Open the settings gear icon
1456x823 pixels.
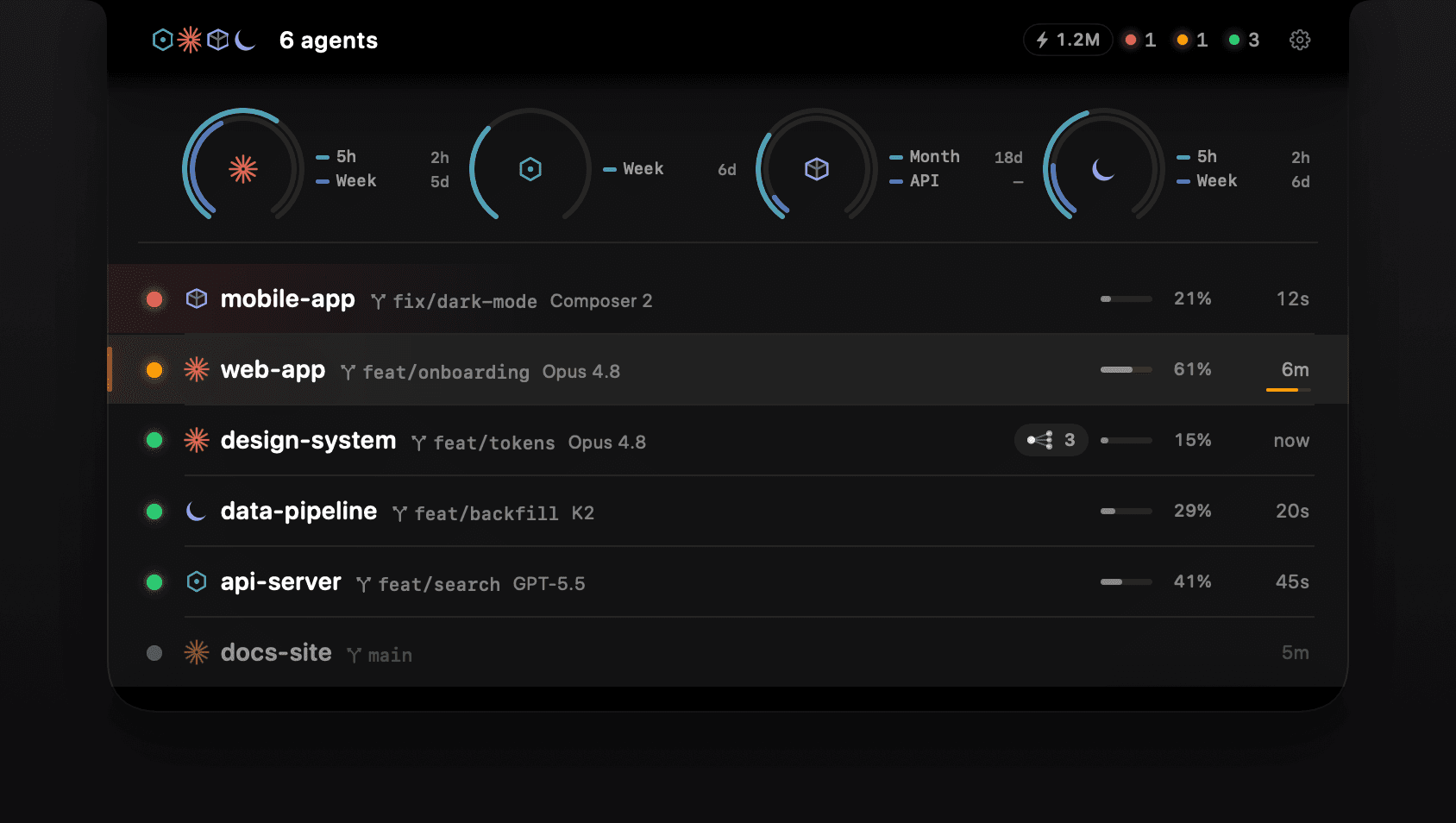coord(1300,40)
